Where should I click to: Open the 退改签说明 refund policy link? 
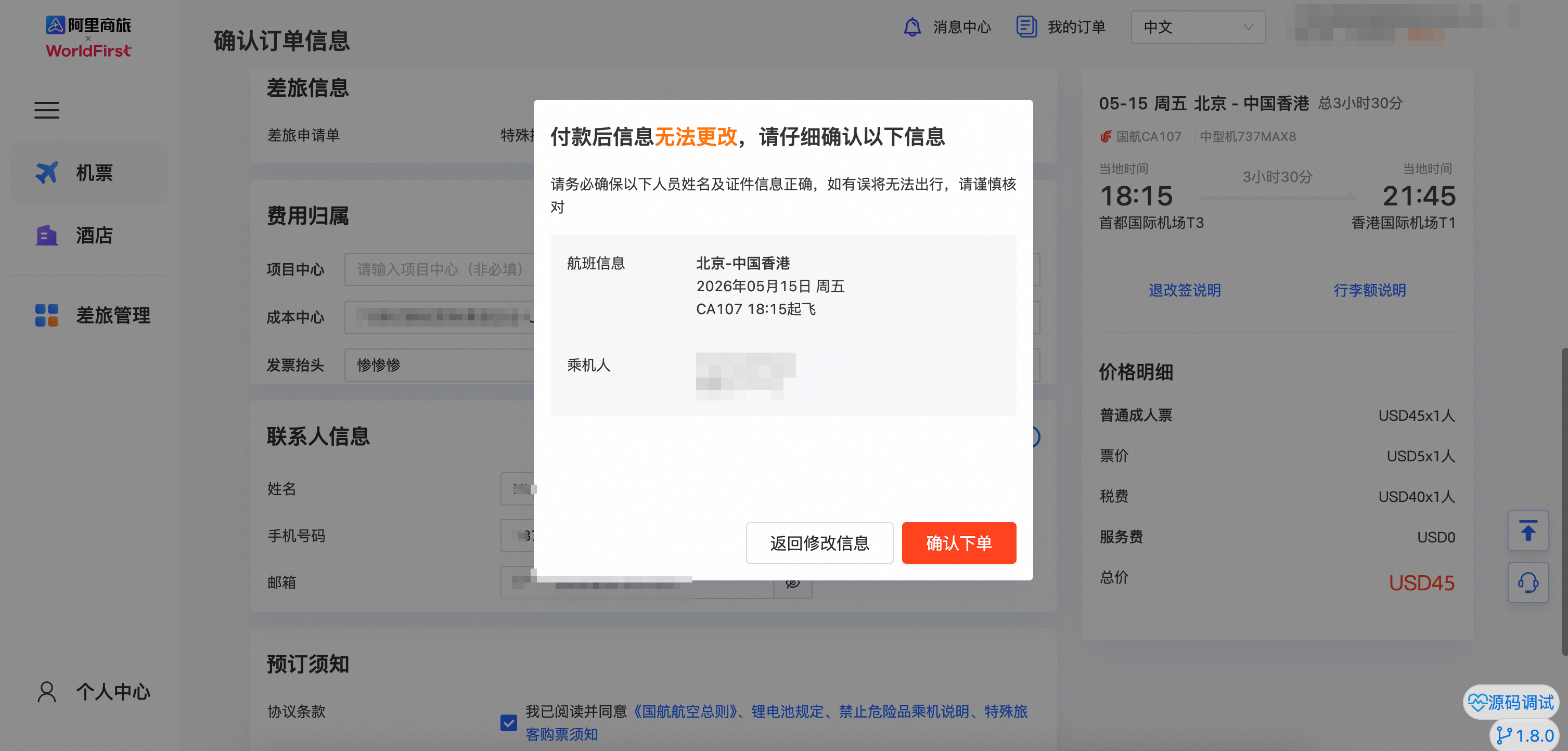(1184, 290)
